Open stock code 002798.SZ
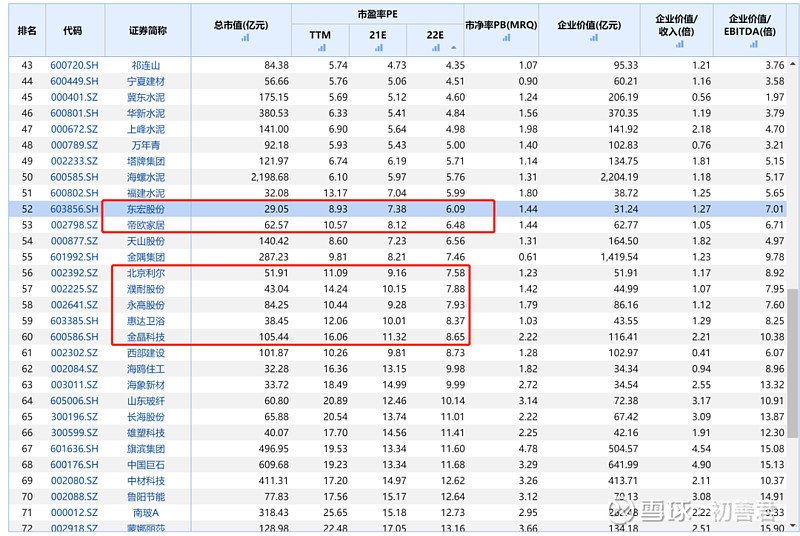This screenshot has height=536, width=800. 74,225
